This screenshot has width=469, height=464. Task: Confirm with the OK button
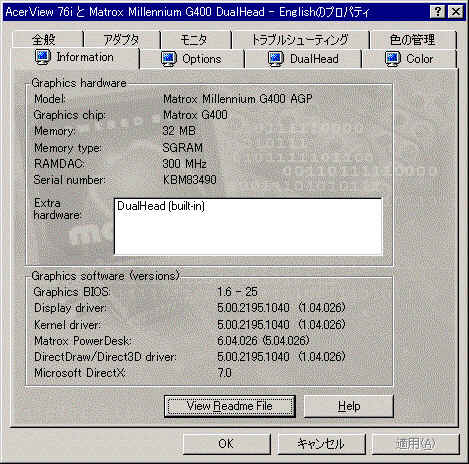click(226, 444)
